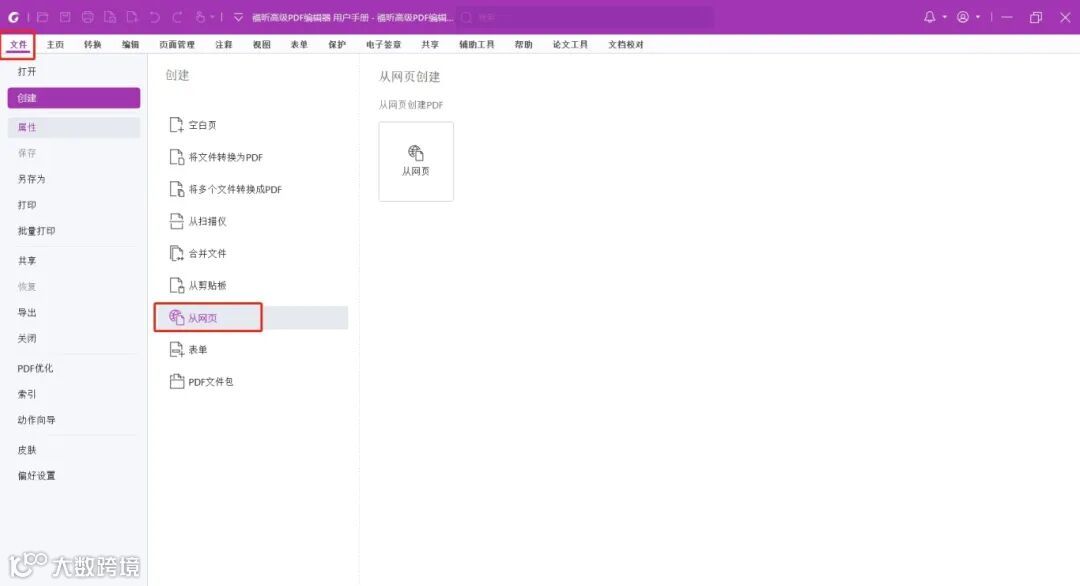Click the 表单 form icon in create list
Screen dimensions: 1080x586
[176, 350]
